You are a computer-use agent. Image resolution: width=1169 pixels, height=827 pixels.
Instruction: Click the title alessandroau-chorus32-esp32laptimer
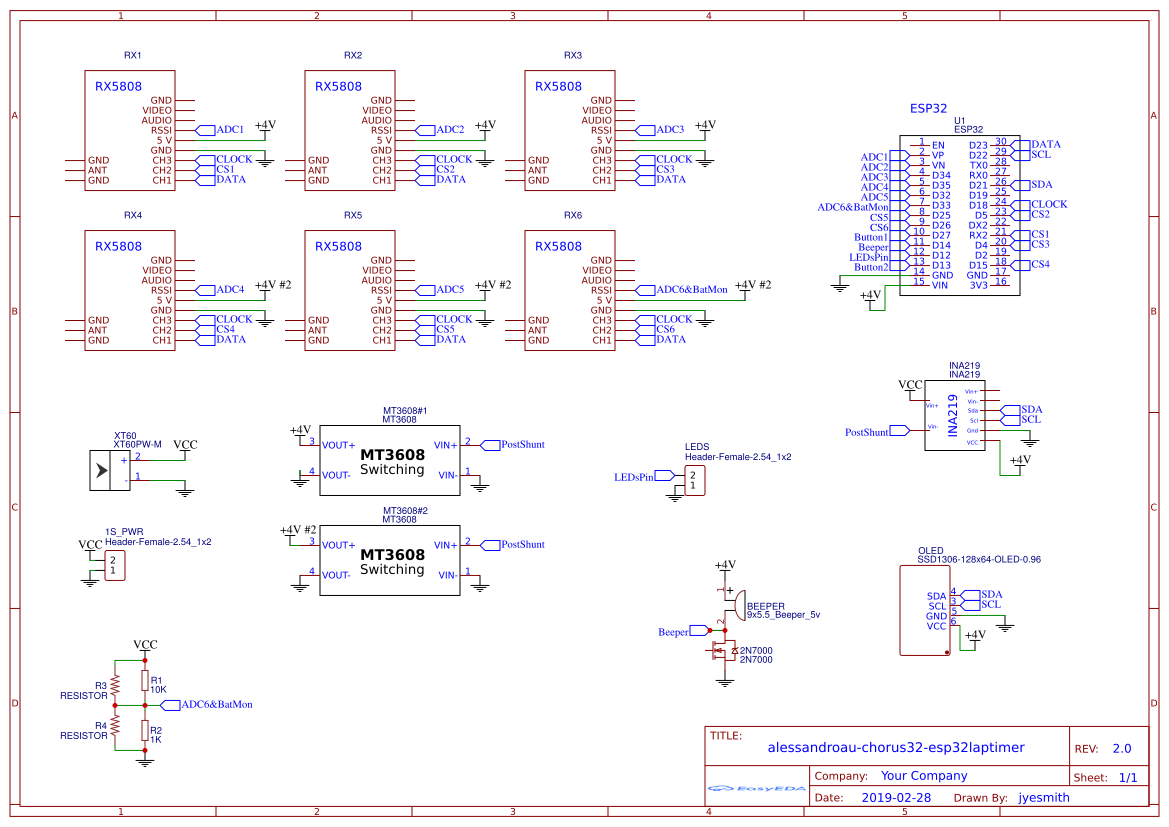coord(895,747)
